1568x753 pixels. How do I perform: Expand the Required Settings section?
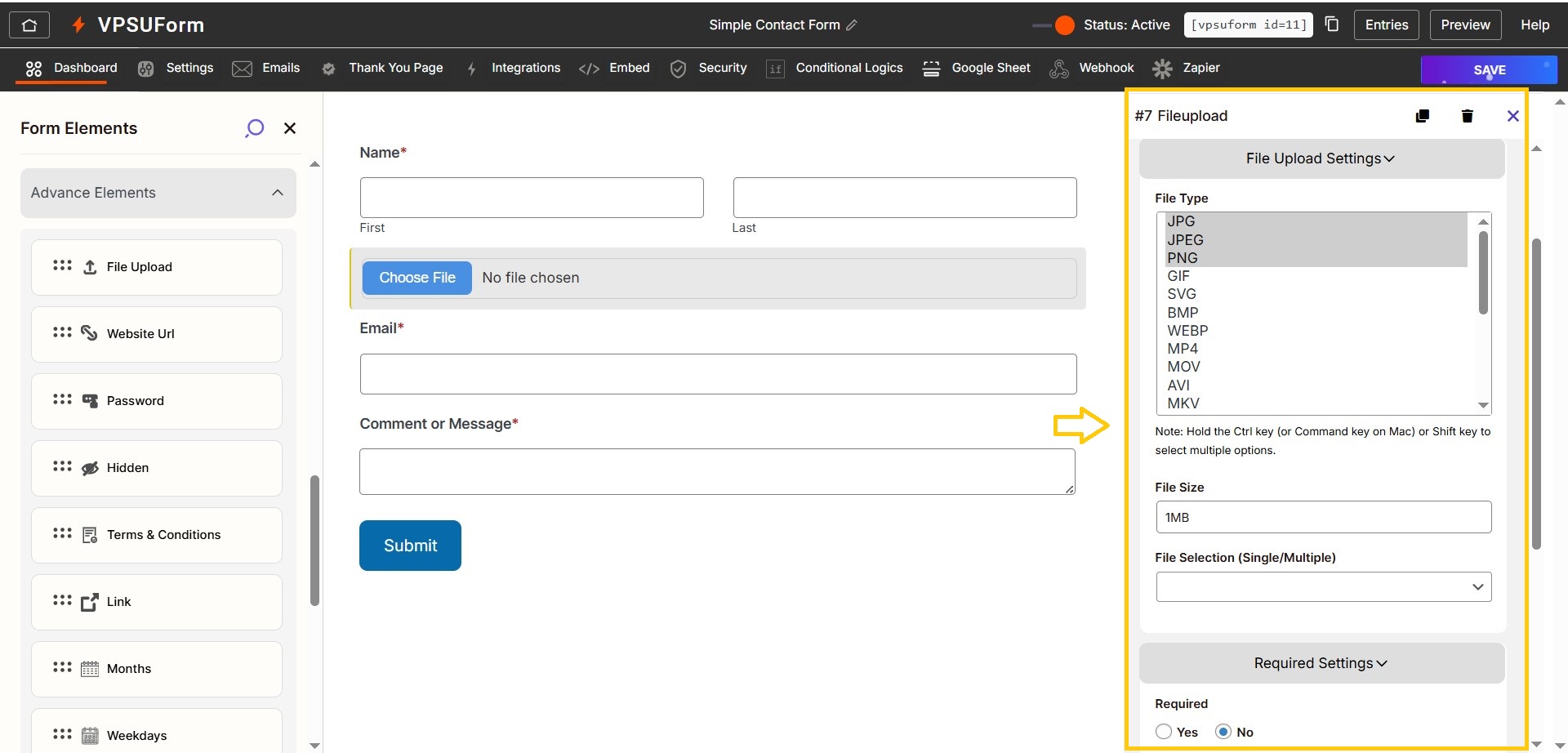tap(1321, 662)
